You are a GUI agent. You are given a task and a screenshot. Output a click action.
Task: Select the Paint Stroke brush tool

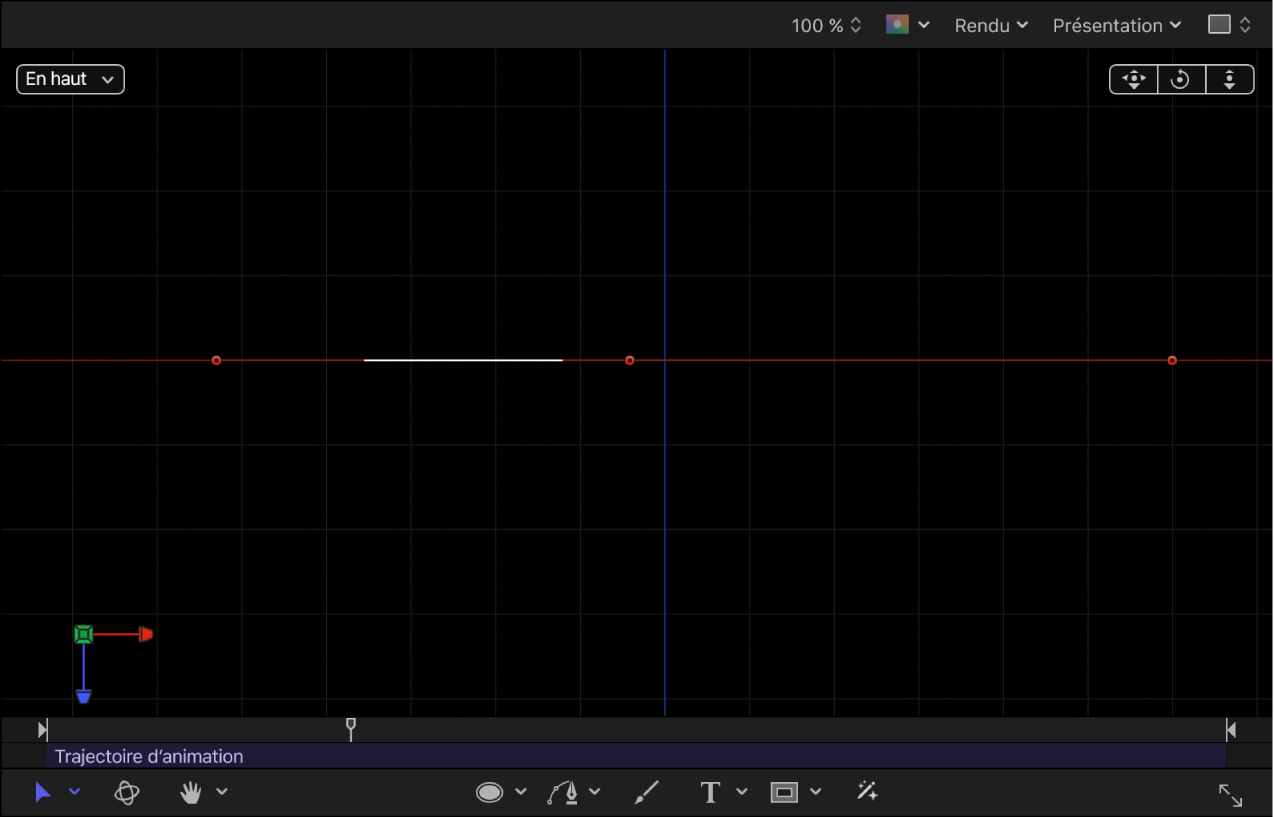click(x=647, y=793)
